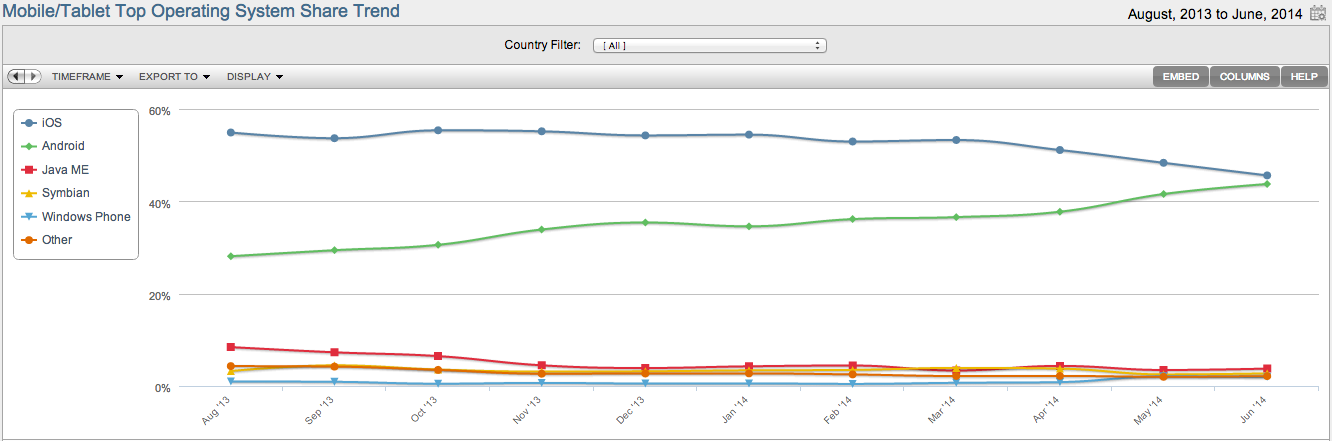Click the previous period left arrow

pyautogui.click(x=16, y=77)
